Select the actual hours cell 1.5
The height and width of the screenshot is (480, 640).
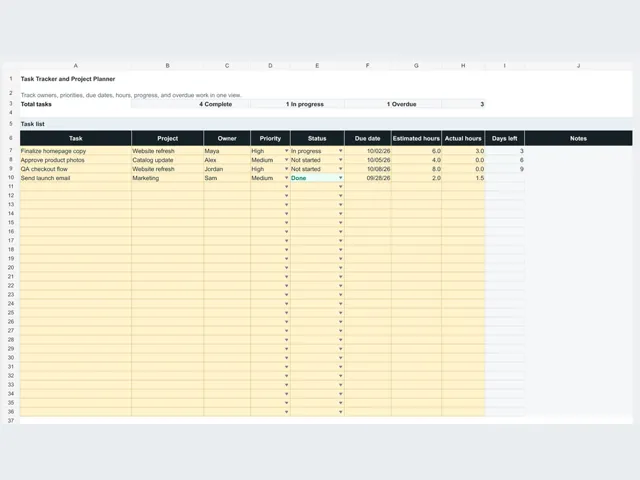(x=463, y=178)
